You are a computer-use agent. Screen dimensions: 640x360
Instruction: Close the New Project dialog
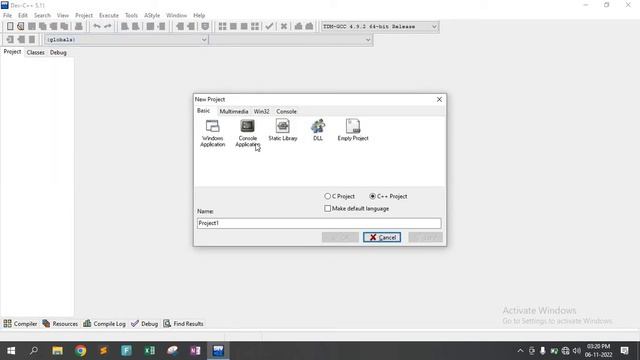click(x=439, y=99)
